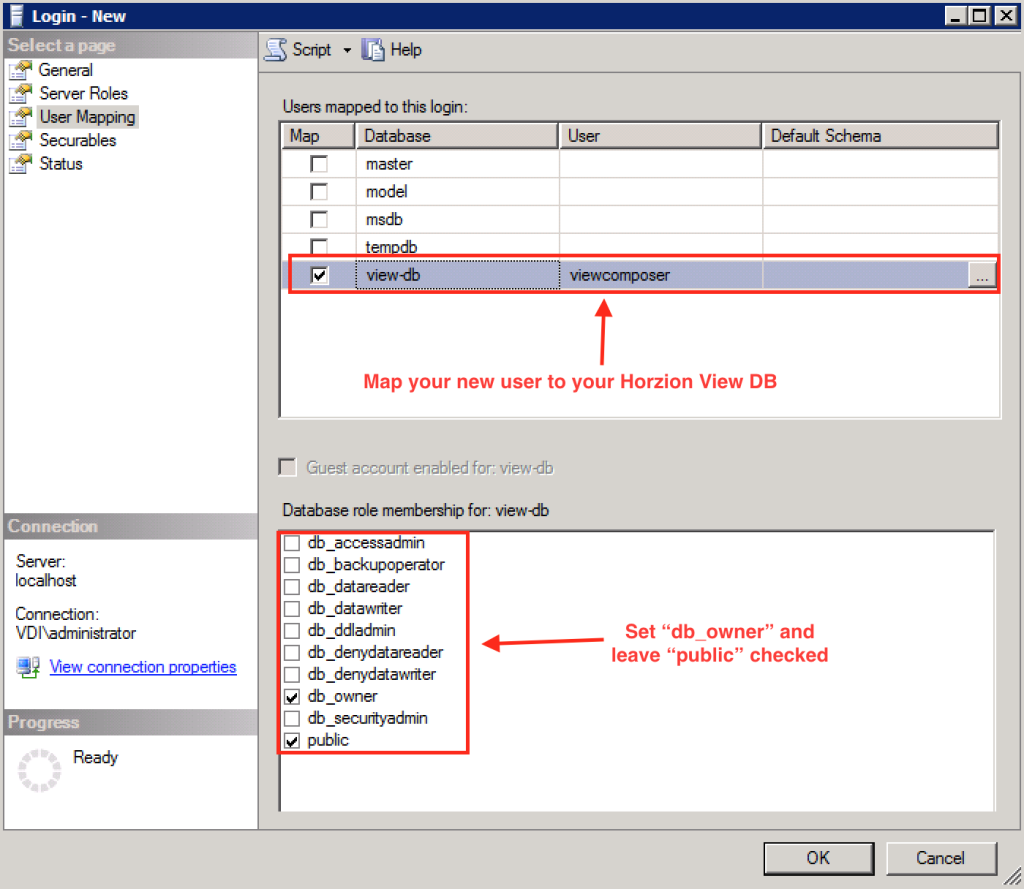The height and width of the screenshot is (889, 1024).
Task: Uncheck the db_owner role
Action: tap(293, 696)
